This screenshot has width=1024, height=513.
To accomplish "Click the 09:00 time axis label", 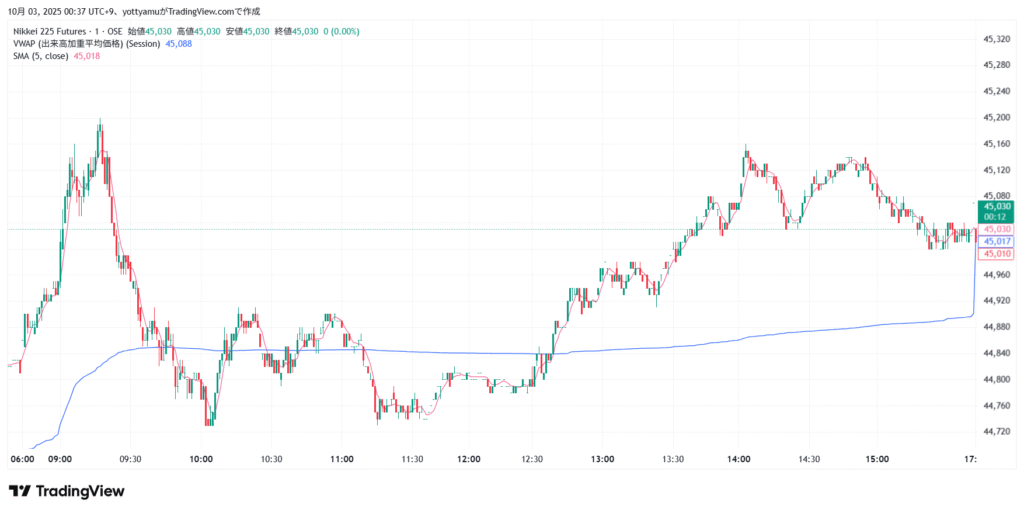I will (x=60, y=459).
